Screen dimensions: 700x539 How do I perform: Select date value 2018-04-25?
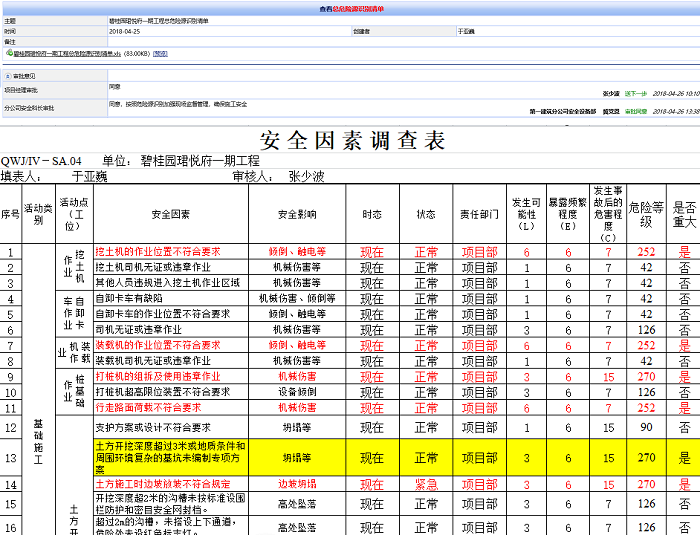125,32
